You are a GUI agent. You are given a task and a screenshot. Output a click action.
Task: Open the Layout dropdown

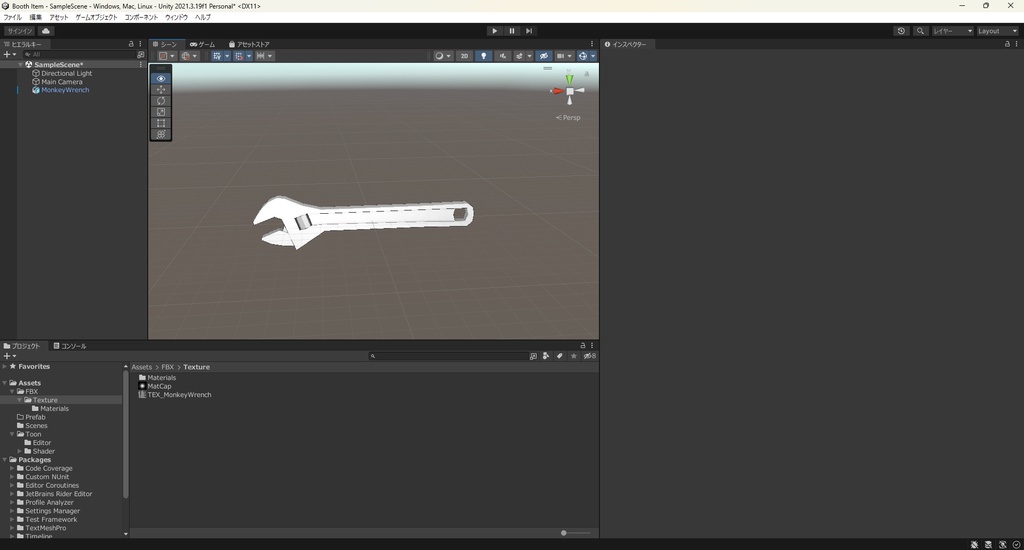[997, 31]
